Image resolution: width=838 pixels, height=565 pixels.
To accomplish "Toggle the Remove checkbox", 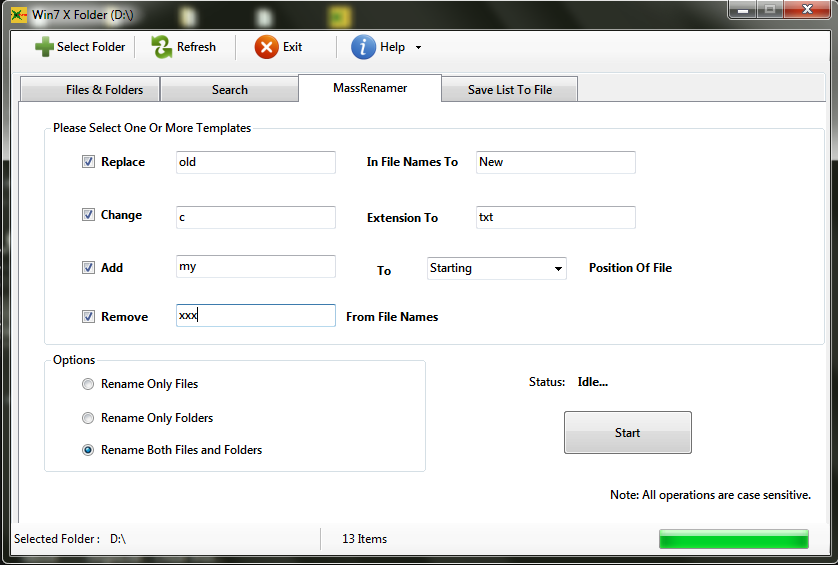I will (88, 316).
